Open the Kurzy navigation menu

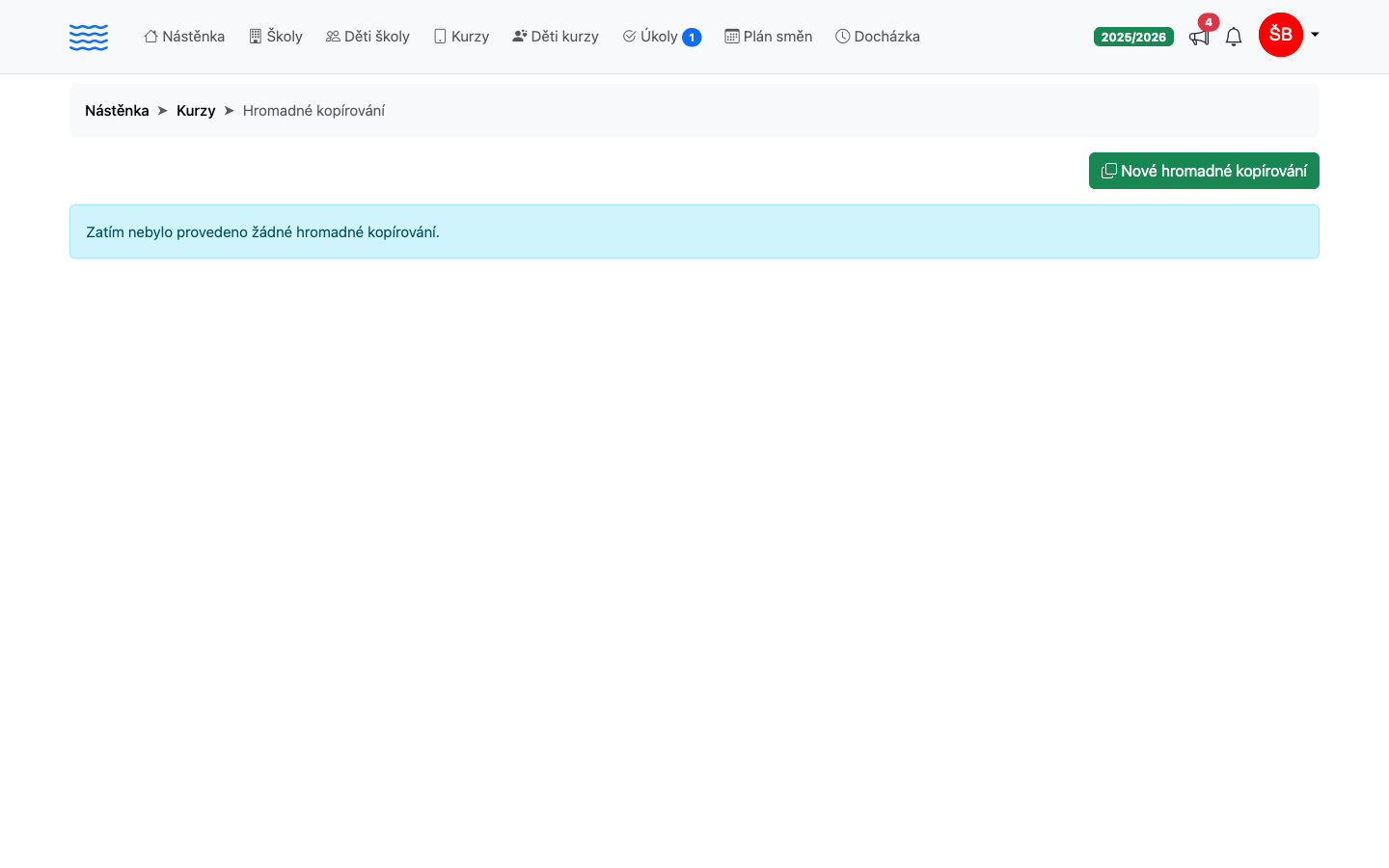coord(461,37)
